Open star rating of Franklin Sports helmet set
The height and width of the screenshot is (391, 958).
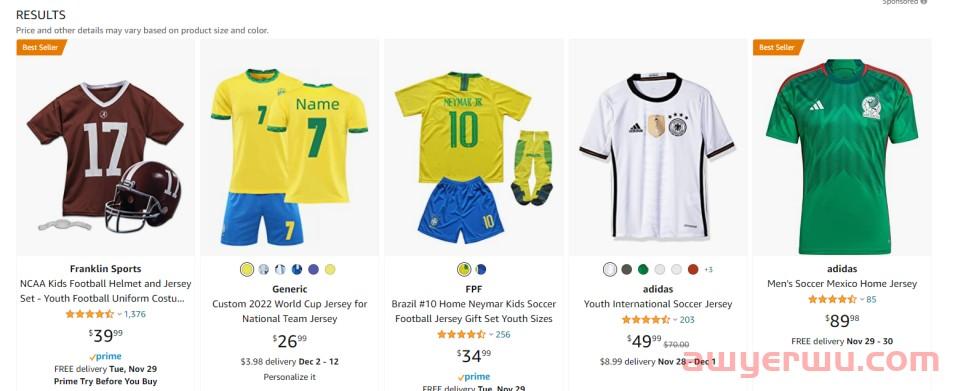click(x=90, y=314)
